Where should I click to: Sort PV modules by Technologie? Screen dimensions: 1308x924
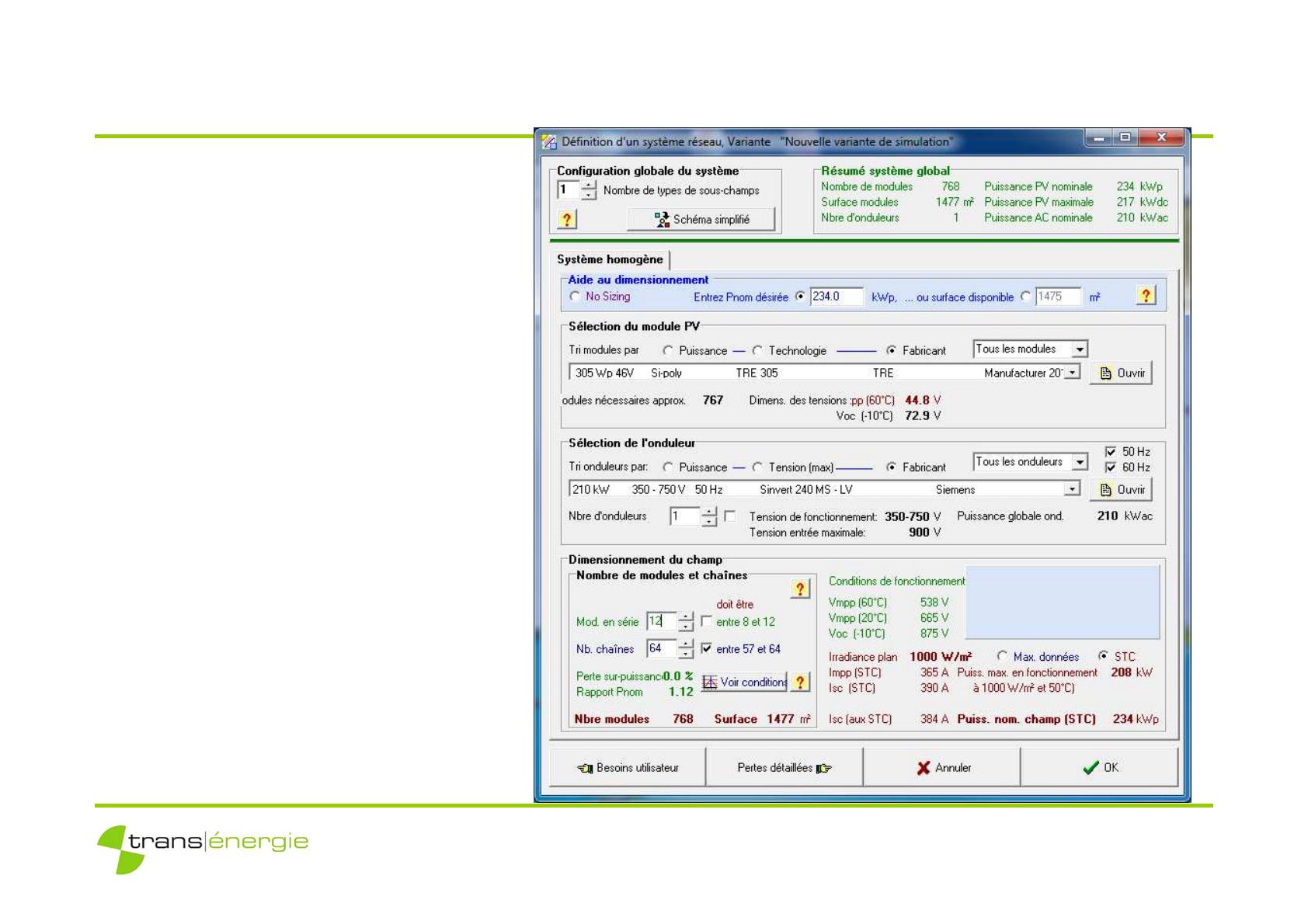coord(757,350)
